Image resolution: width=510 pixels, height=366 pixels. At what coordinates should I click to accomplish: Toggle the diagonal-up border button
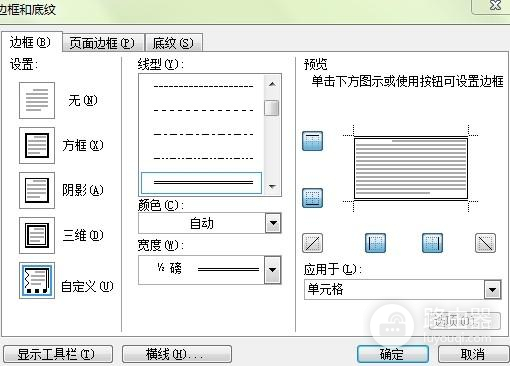[312, 243]
